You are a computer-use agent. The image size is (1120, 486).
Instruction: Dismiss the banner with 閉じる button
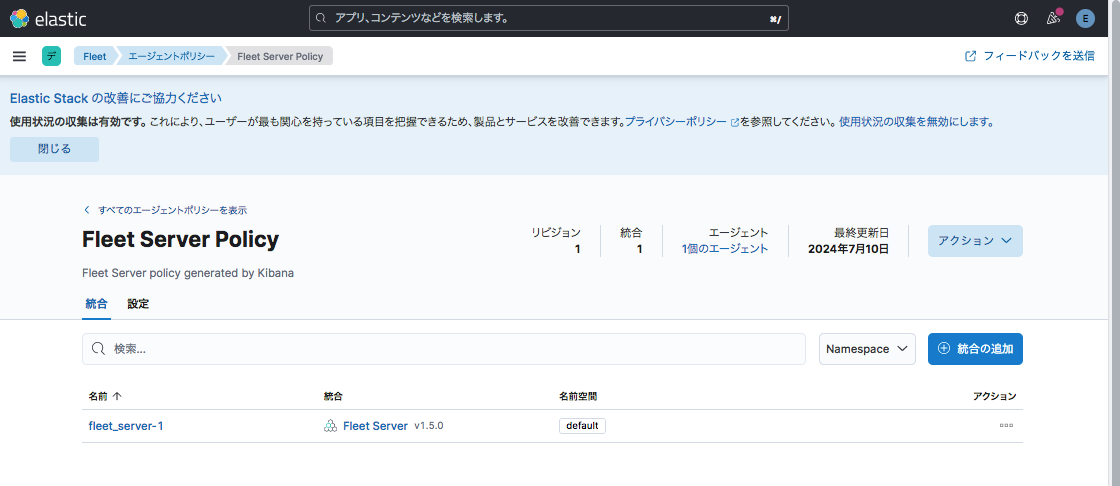pos(54,149)
